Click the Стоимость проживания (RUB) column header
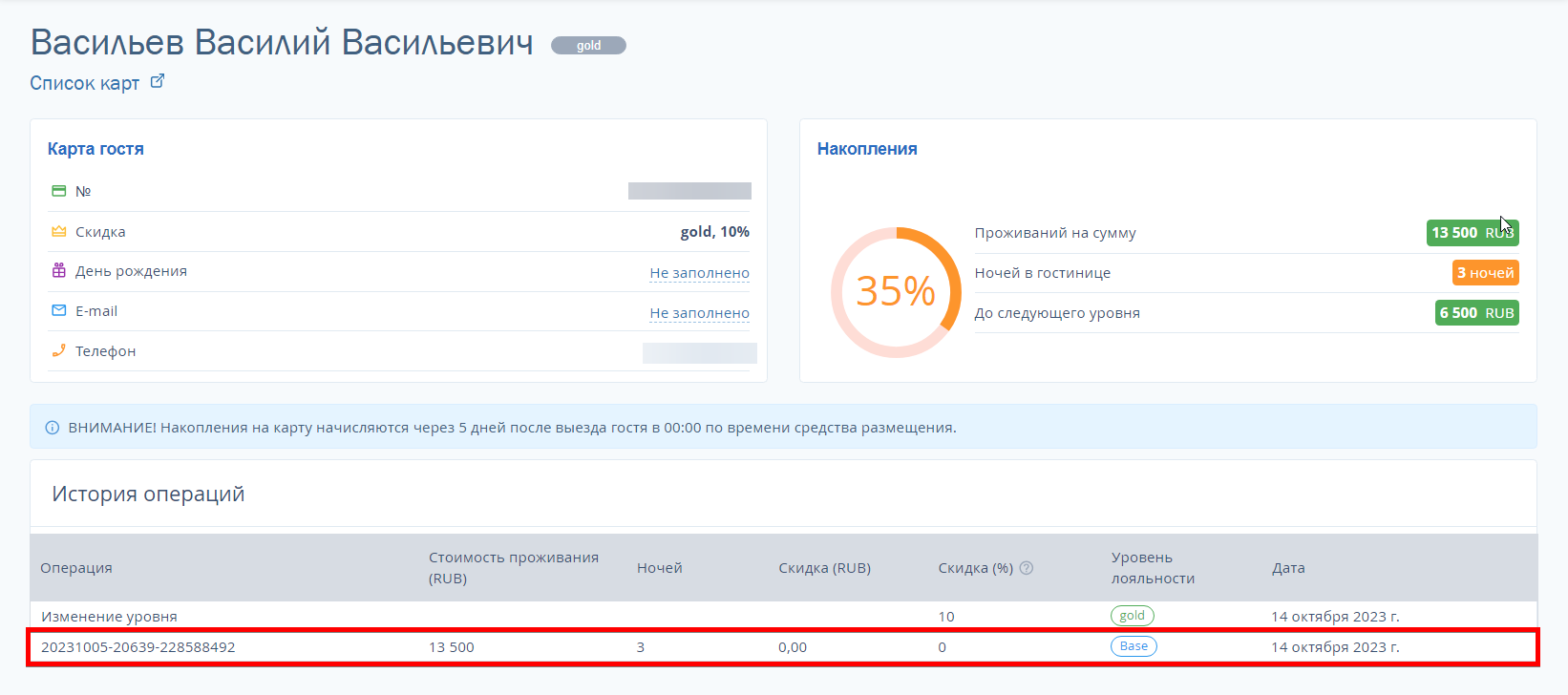Image resolution: width=1568 pixels, height=695 pixels. point(514,568)
